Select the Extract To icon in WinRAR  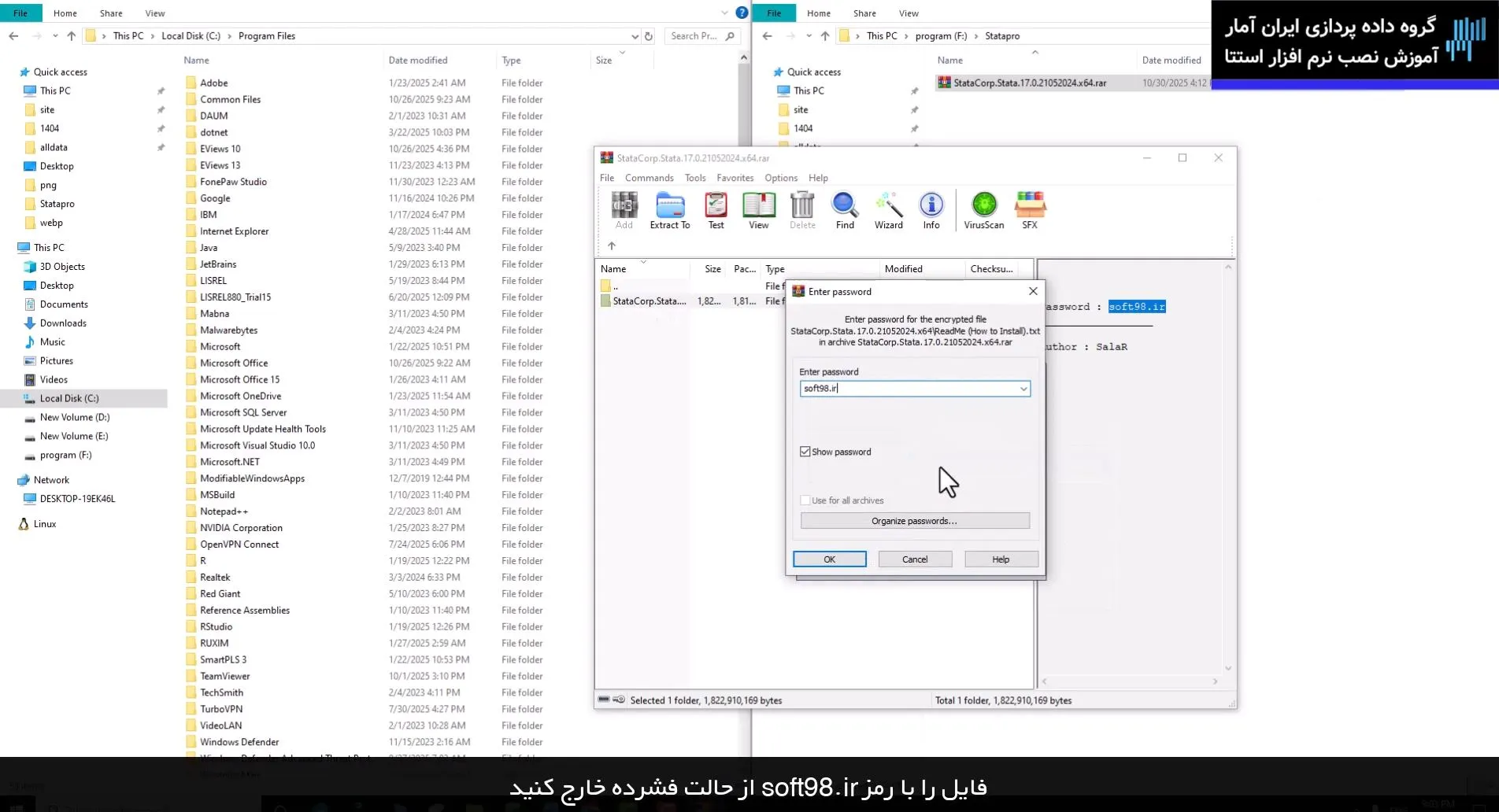pos(670,210)
